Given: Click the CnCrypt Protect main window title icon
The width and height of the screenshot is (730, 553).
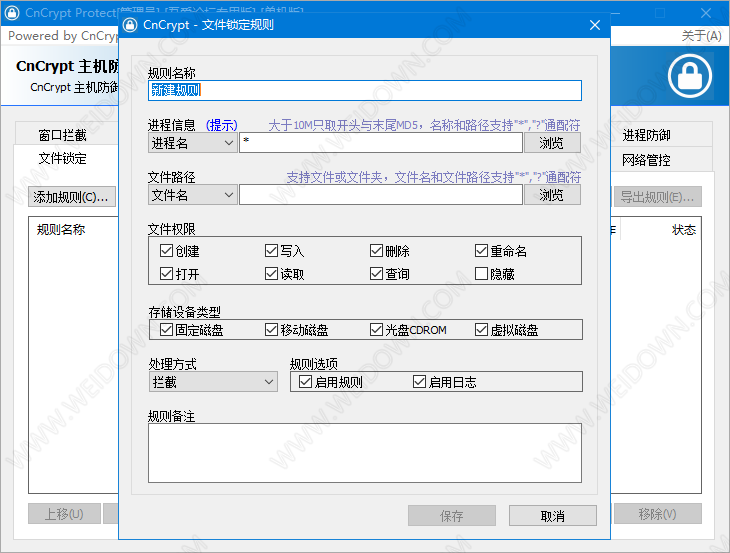Looking at the screenshot, I should click(x=12, y=13).
